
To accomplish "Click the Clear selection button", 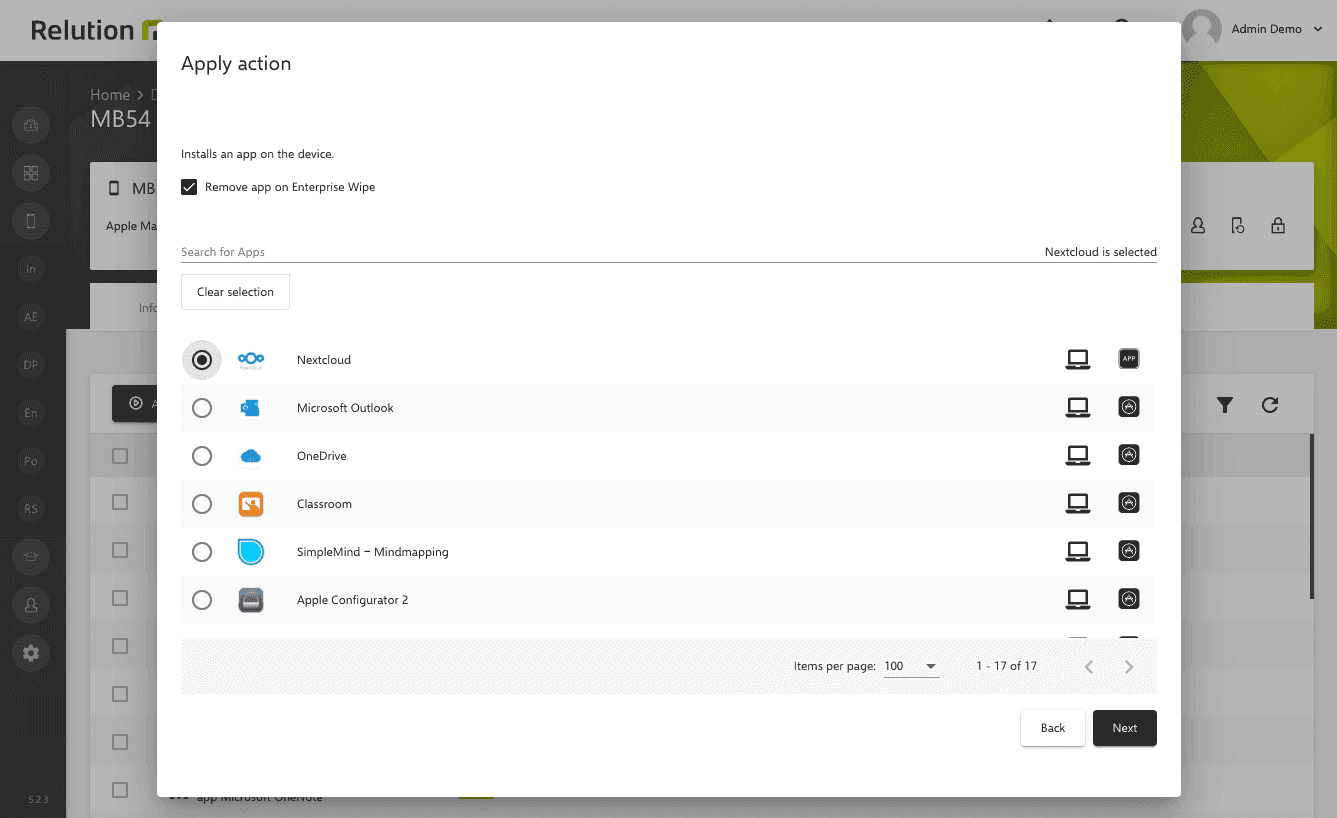I will [235, 292].
